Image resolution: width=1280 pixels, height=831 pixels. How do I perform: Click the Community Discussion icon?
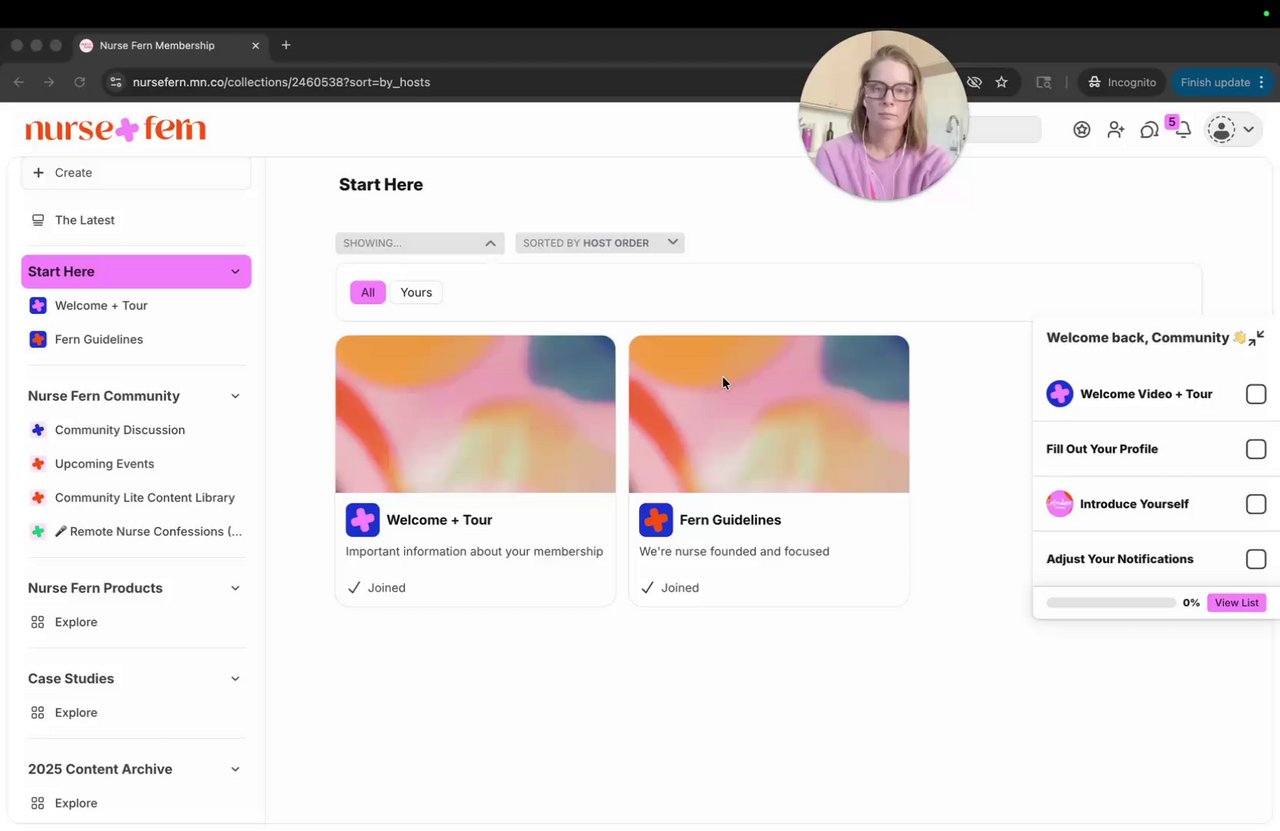click(38, 430)
